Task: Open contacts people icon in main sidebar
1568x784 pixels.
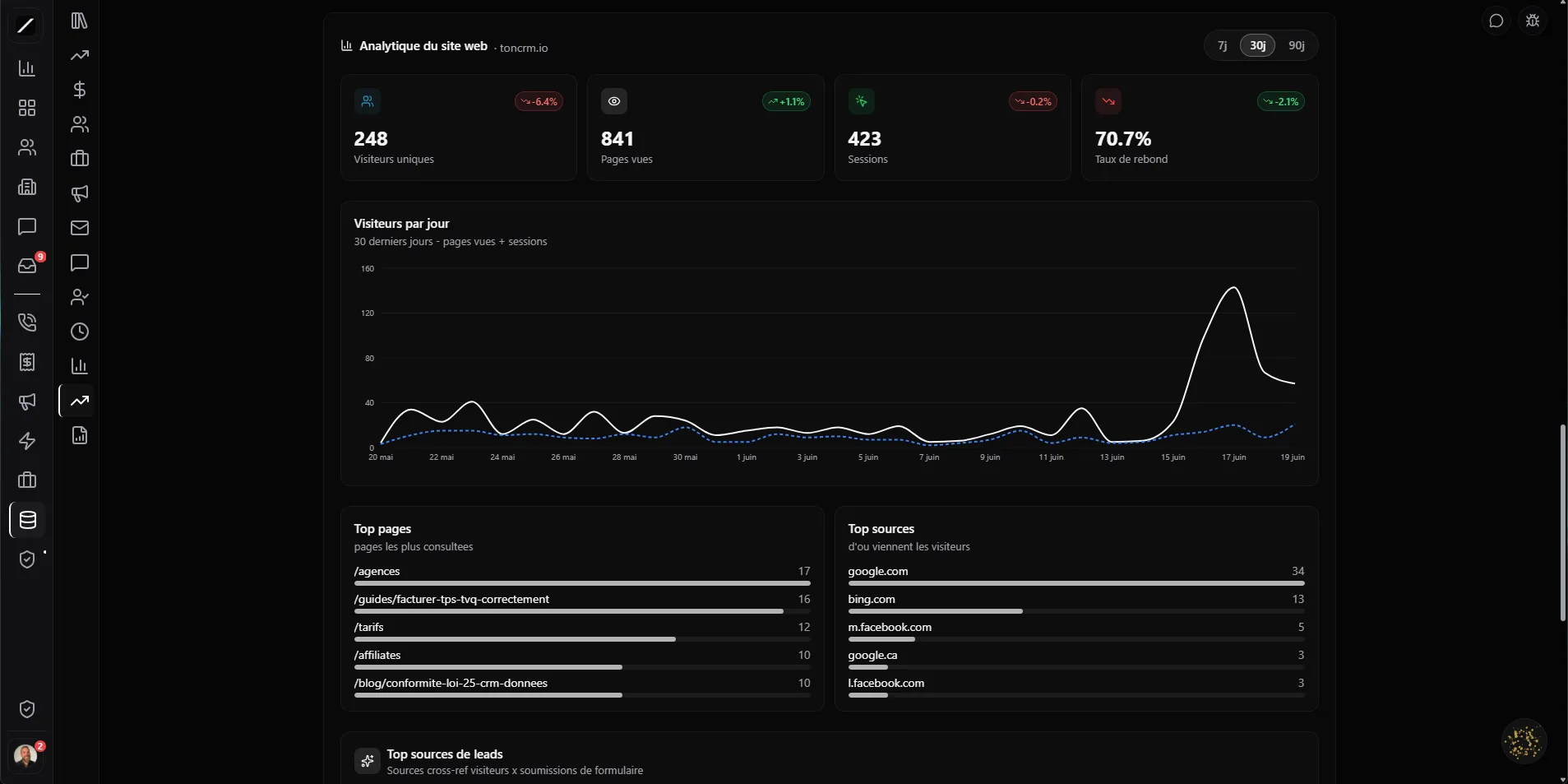Action: [x=27, y=147]
